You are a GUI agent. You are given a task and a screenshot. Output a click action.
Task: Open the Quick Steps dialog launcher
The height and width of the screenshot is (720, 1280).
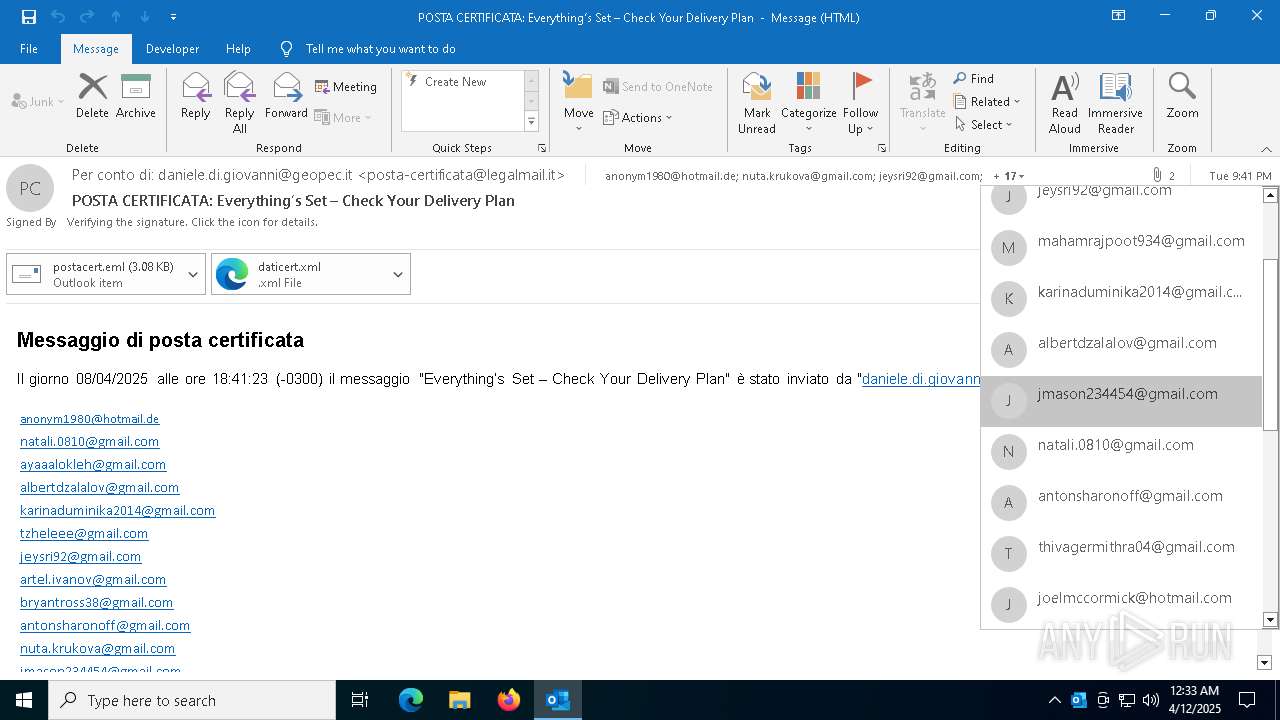(542, 148)
